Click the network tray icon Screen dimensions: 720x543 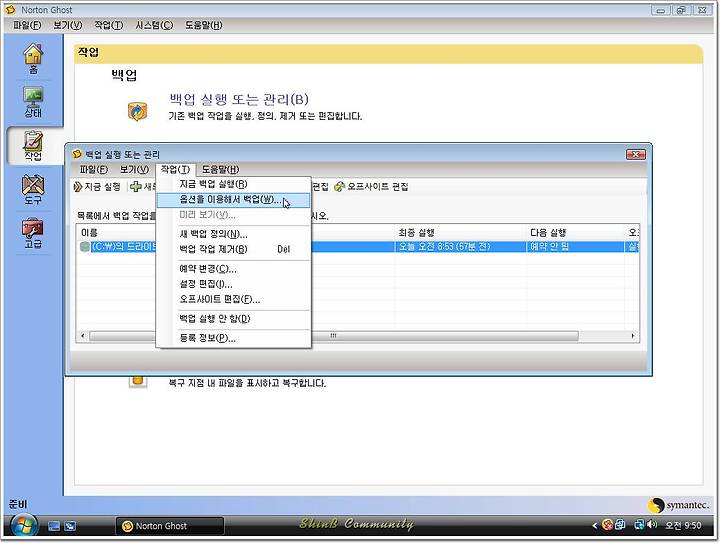click(639, 525)
